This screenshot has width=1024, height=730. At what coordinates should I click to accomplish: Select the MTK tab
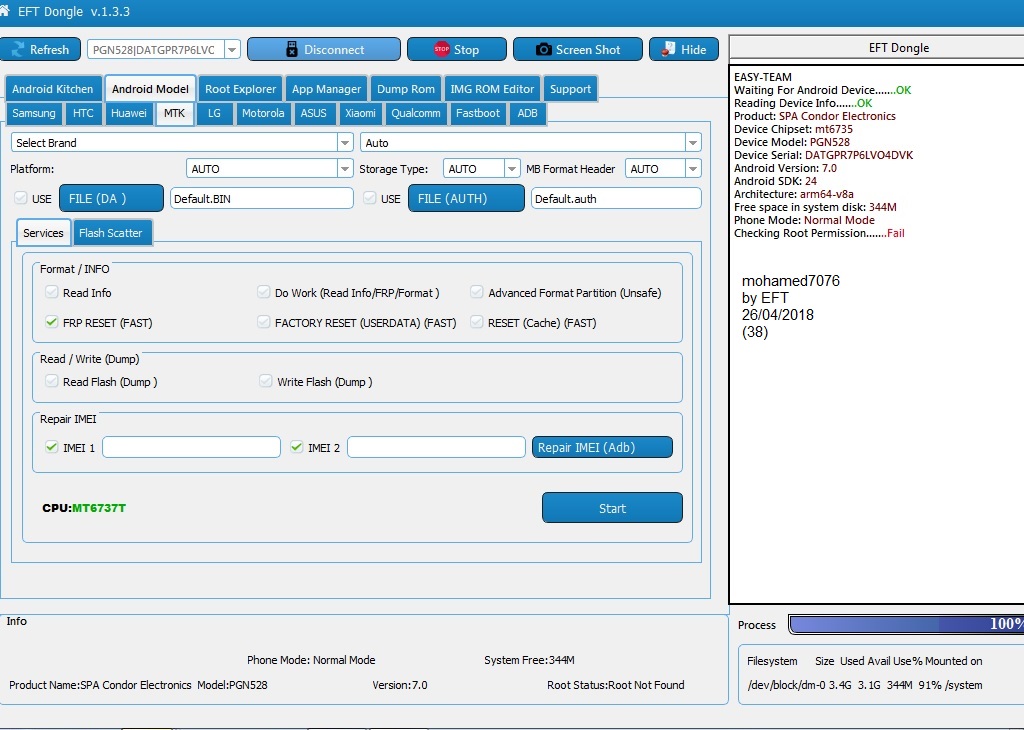pyautogui.click(x=174, y=113)
